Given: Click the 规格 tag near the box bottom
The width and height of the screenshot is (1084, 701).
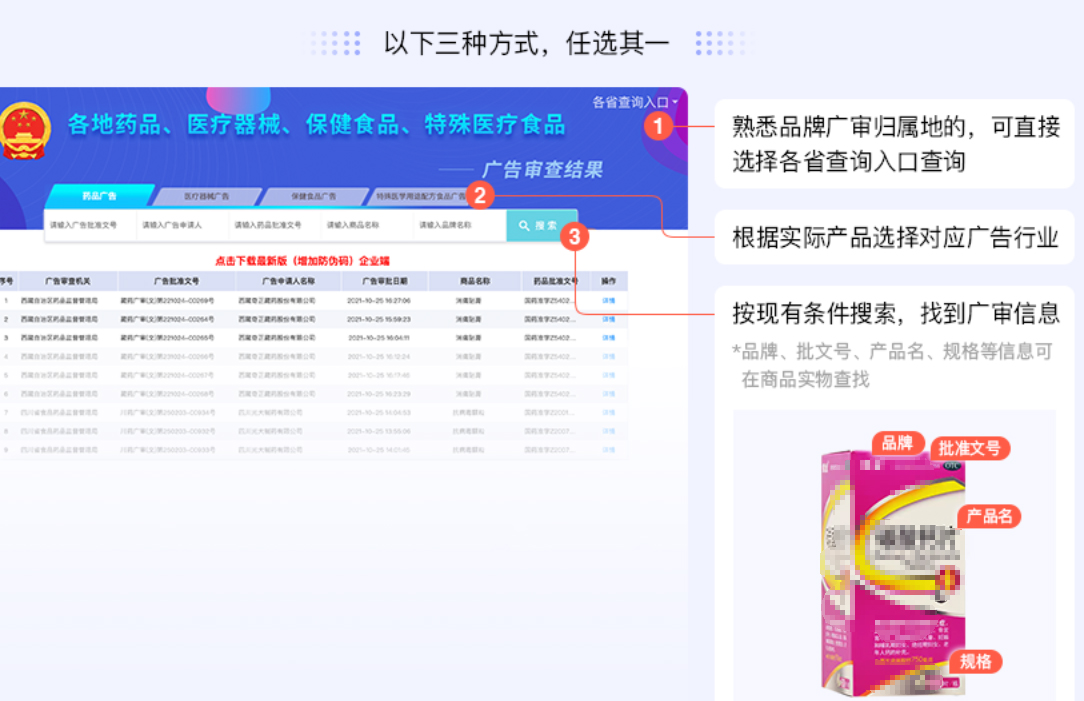Looking at the screenshot, I should (x=976, y=662).
